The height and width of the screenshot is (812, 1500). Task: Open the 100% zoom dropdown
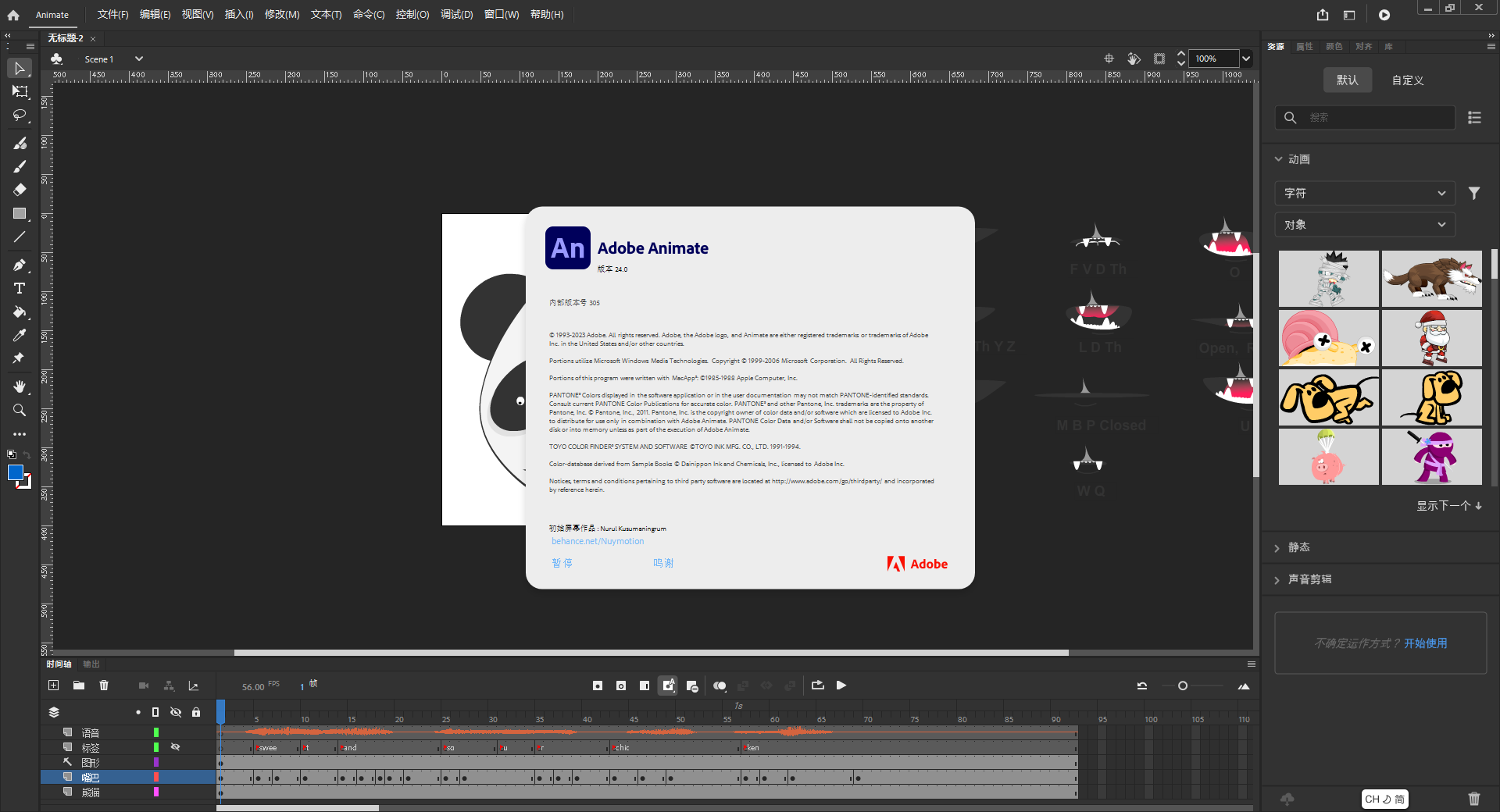point(1246,59)
